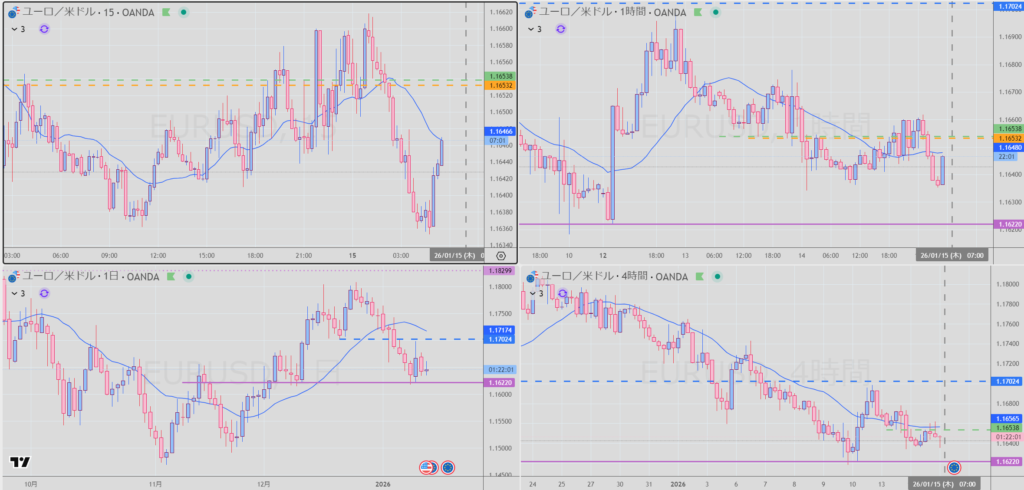Click the 1.17024 blue price label on 4-hour chart
Image resolution: width=1024 pixels, height=490 pixels.
pos(1005,382)
